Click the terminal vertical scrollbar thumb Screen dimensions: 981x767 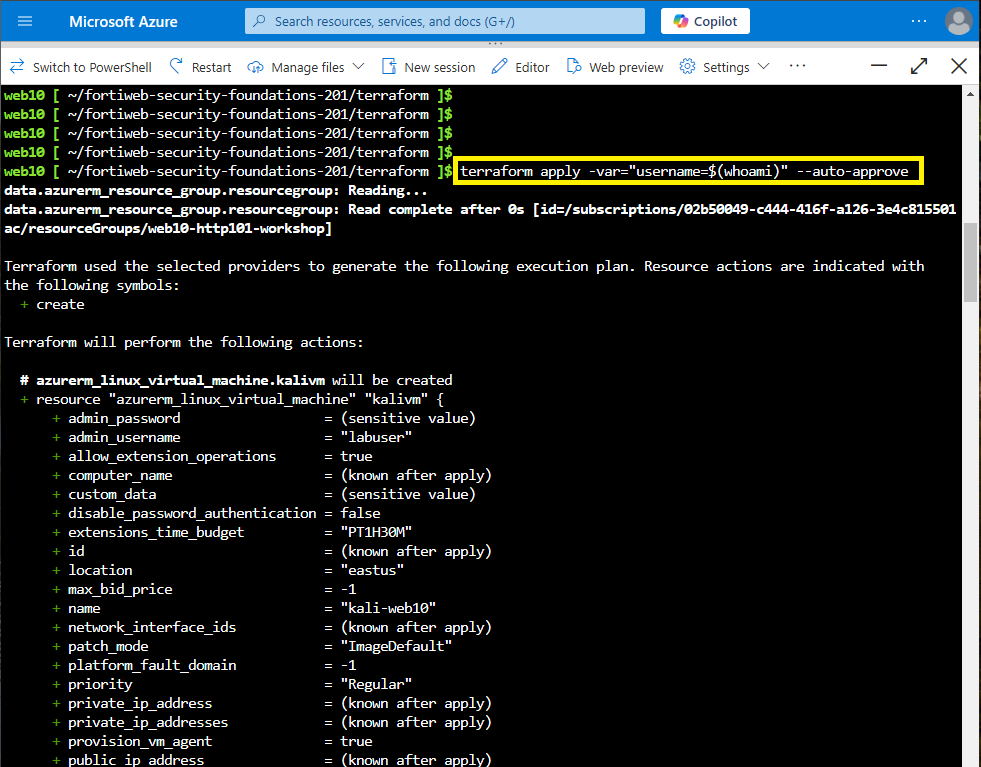[x=970, y=262]
